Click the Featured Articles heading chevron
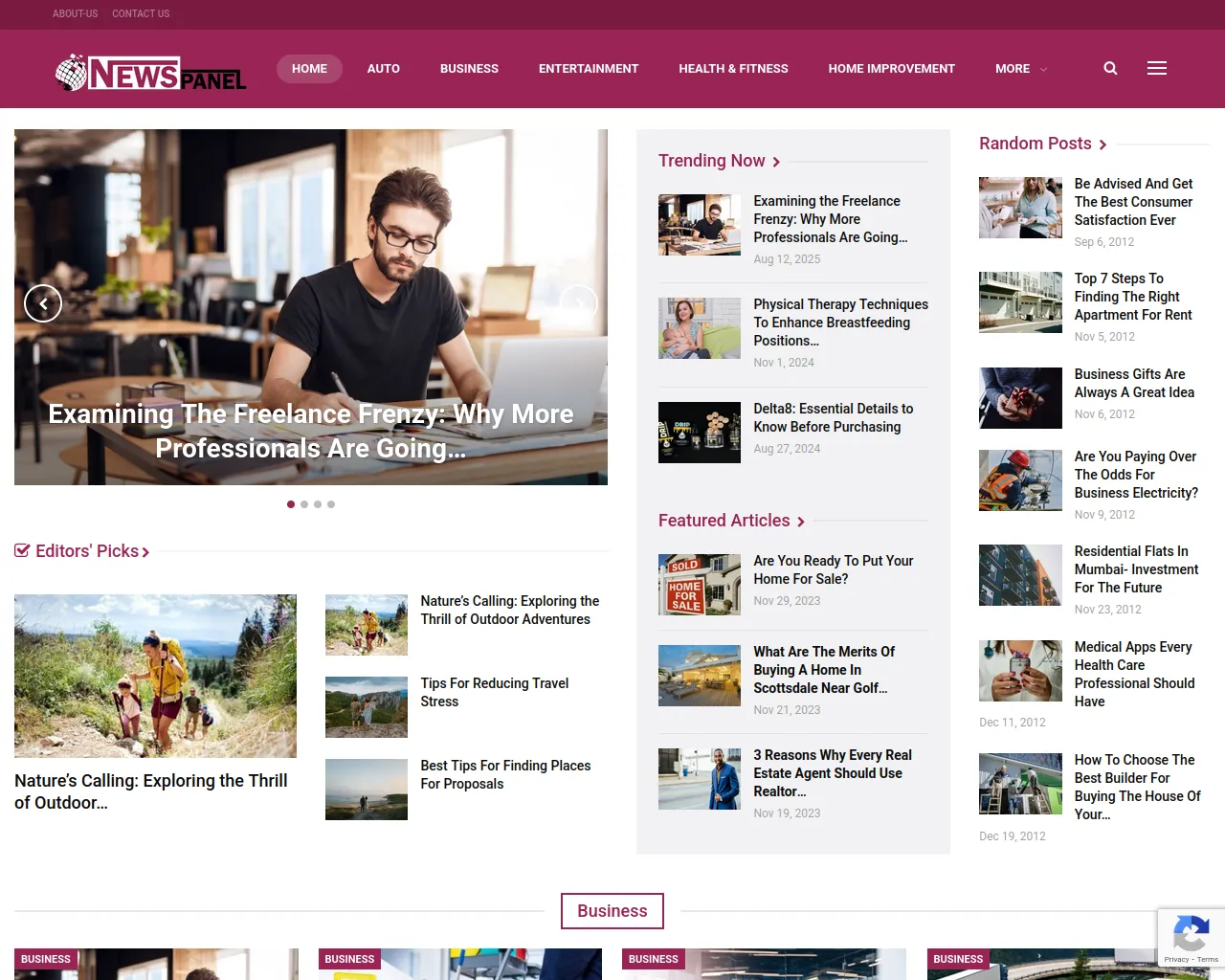The height and width of the screenshot is (980, 1225). (x=801, y=522)
